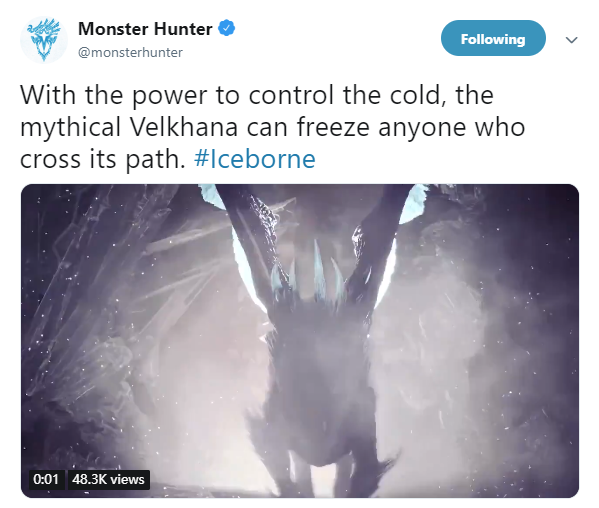
Task: Click the tweet text mentioning Velkhana
Action: pos(272,126)
